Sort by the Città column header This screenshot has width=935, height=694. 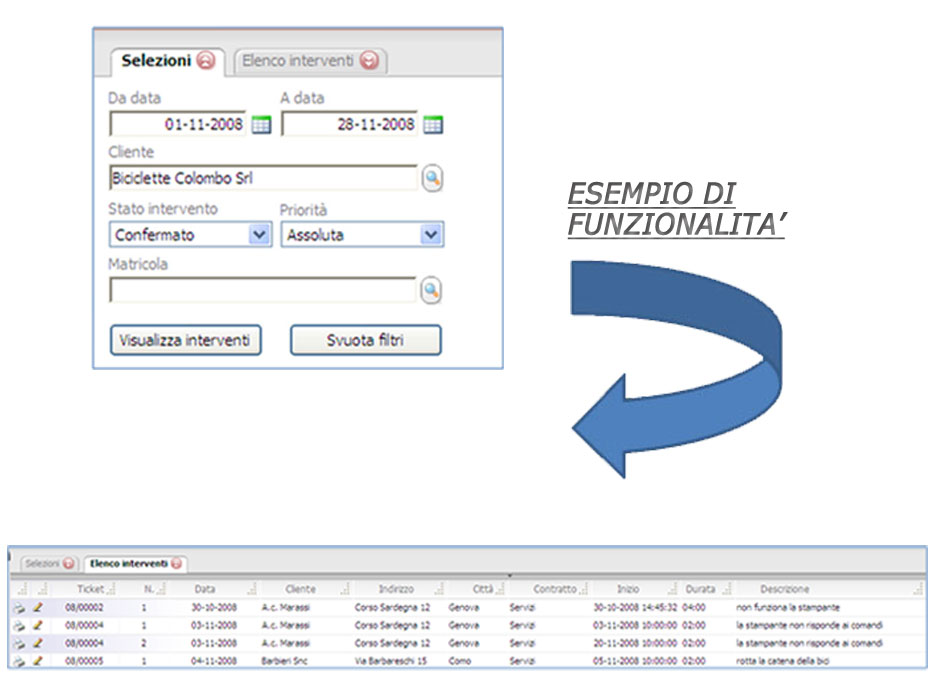[x=482, y=589]
